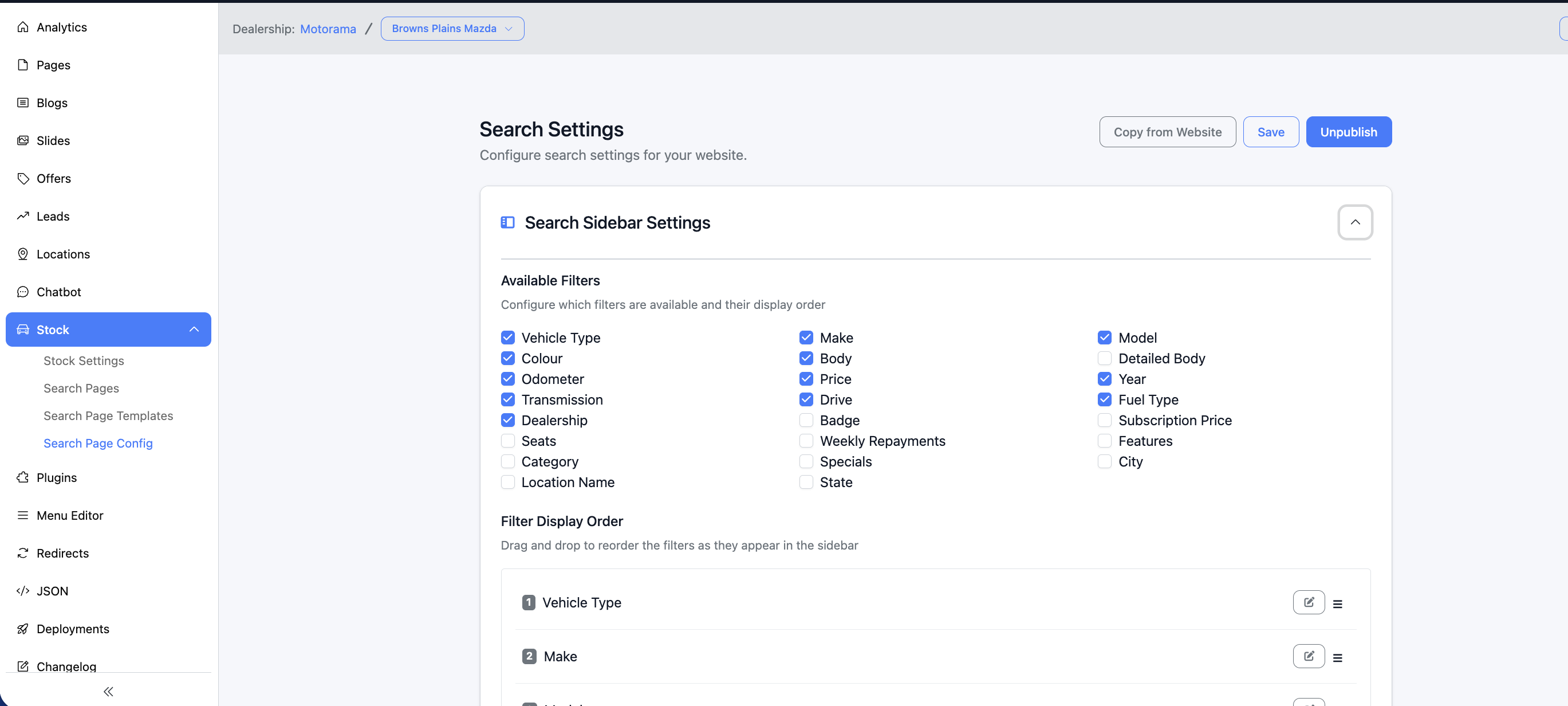Click edit icon for Vehicle Type filter
This screenshot has height=706, width=1568.
point(1308,602)
